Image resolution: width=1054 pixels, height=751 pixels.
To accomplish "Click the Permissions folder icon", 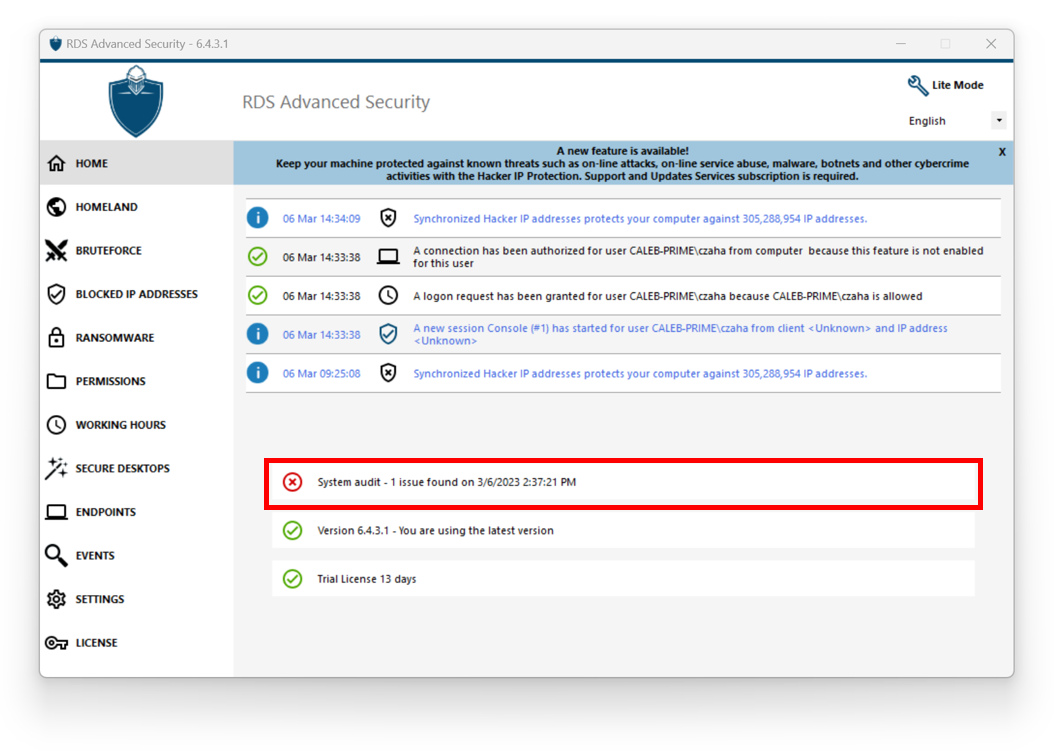I will (x=56, y=381).
